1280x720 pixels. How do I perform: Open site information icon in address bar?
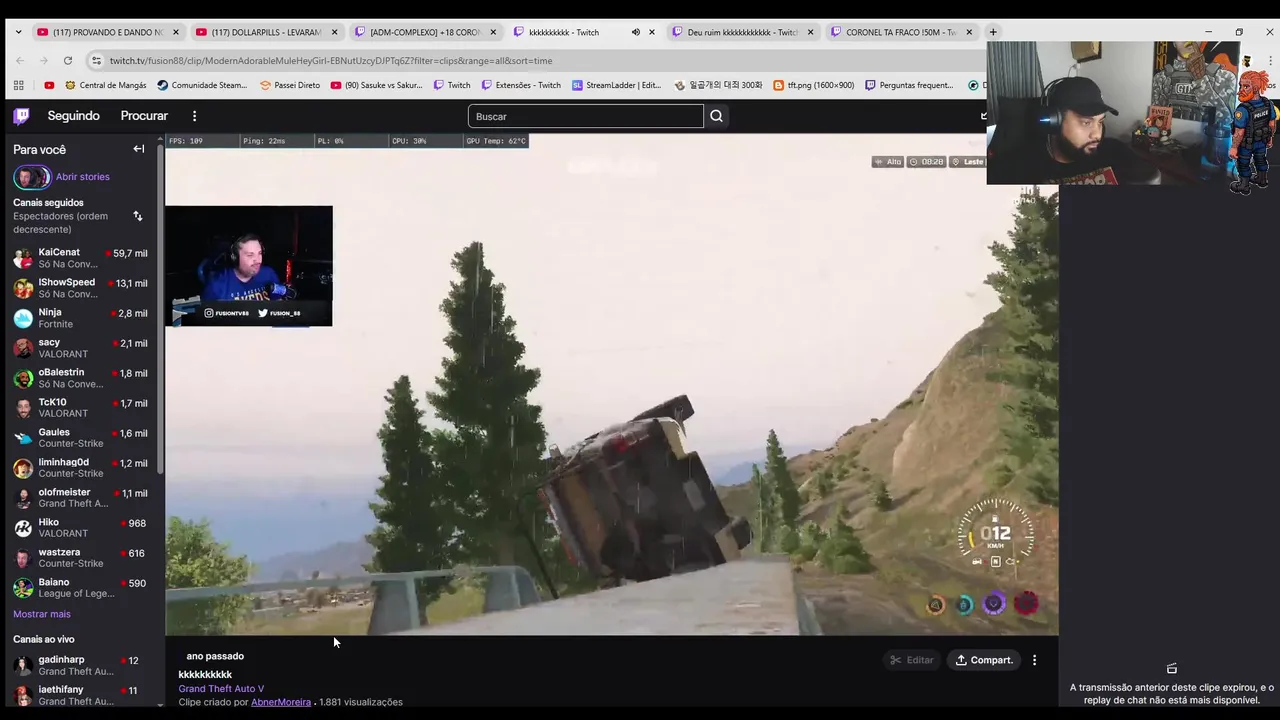96,60
